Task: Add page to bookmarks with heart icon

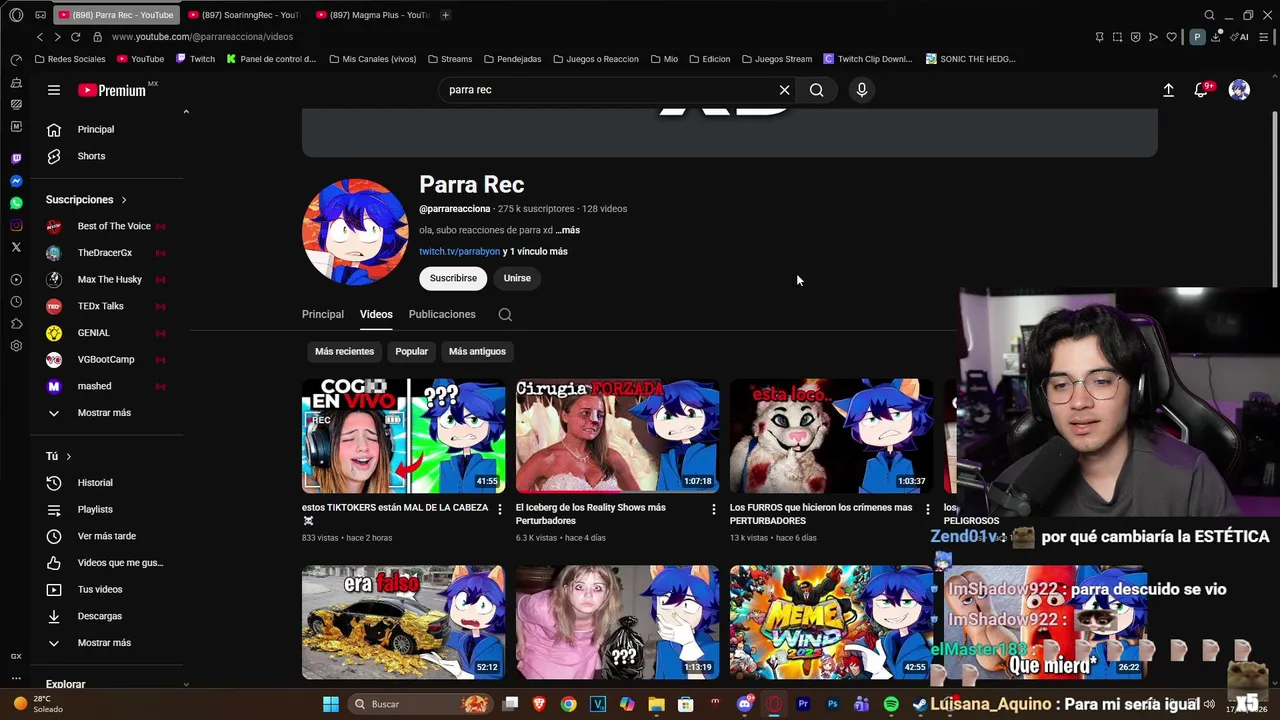Action: pyautogui.click(x=1171, y=37)
